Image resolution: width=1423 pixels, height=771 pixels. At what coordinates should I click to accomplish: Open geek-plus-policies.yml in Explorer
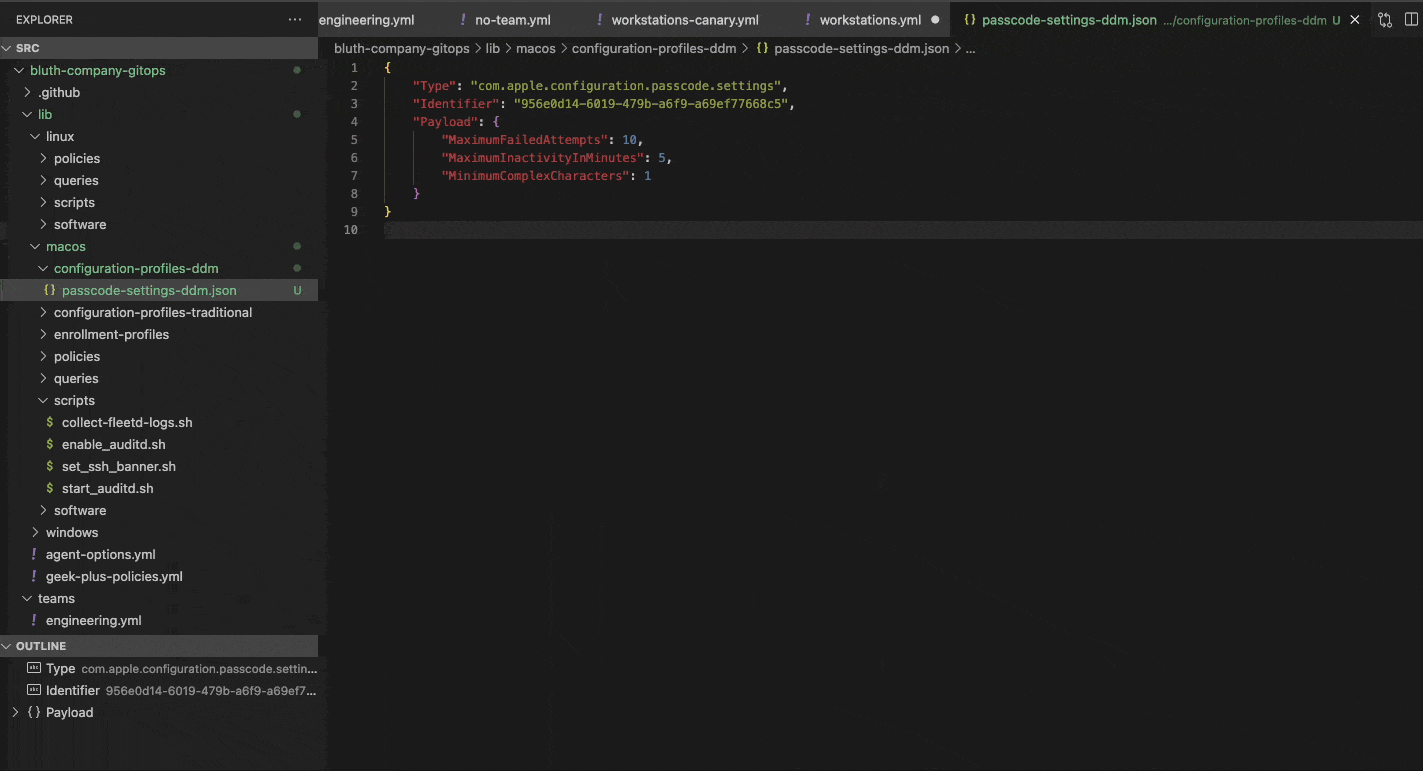114,576
